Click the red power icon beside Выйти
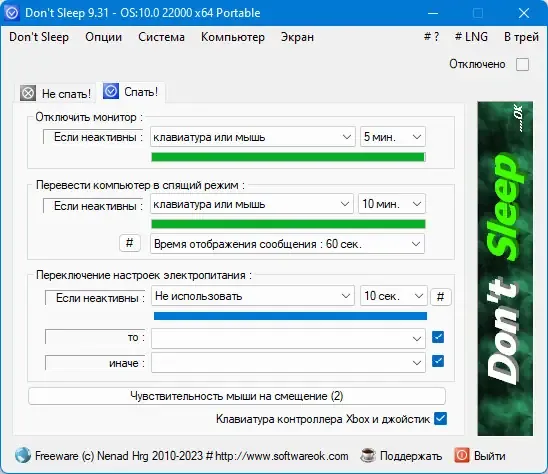 click(462, 455)
